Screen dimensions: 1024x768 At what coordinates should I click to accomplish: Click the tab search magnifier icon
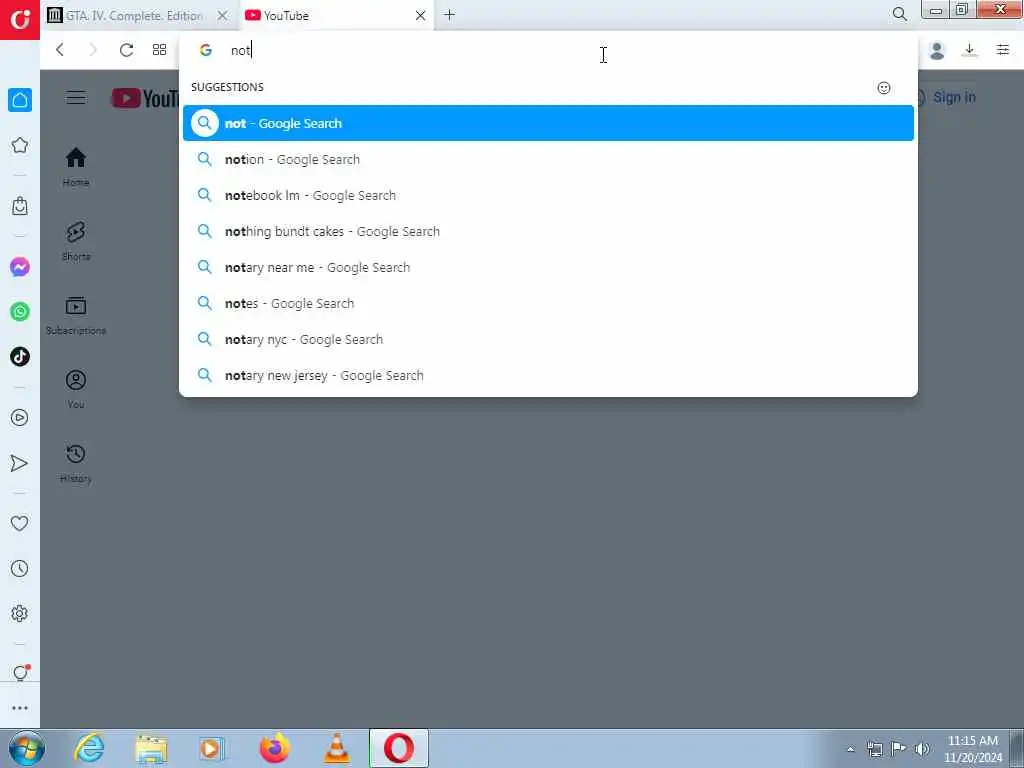[x=899, y=14]
